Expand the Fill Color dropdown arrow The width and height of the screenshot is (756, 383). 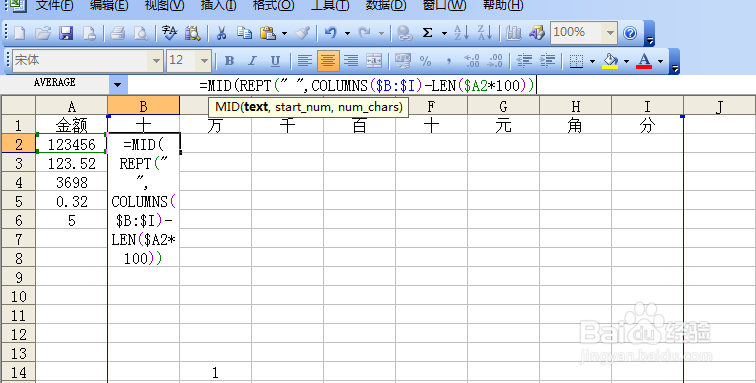click(x=626, y=61)
